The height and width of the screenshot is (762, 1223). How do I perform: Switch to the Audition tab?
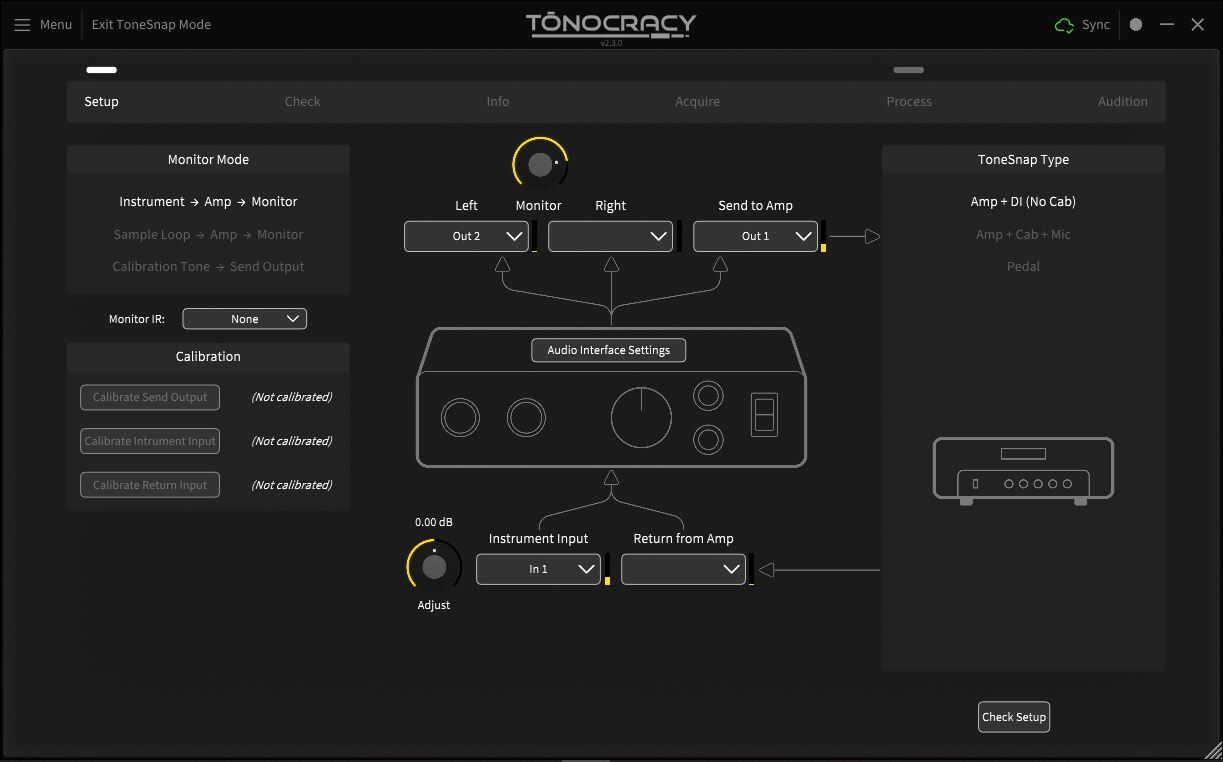pos(1123,101)
